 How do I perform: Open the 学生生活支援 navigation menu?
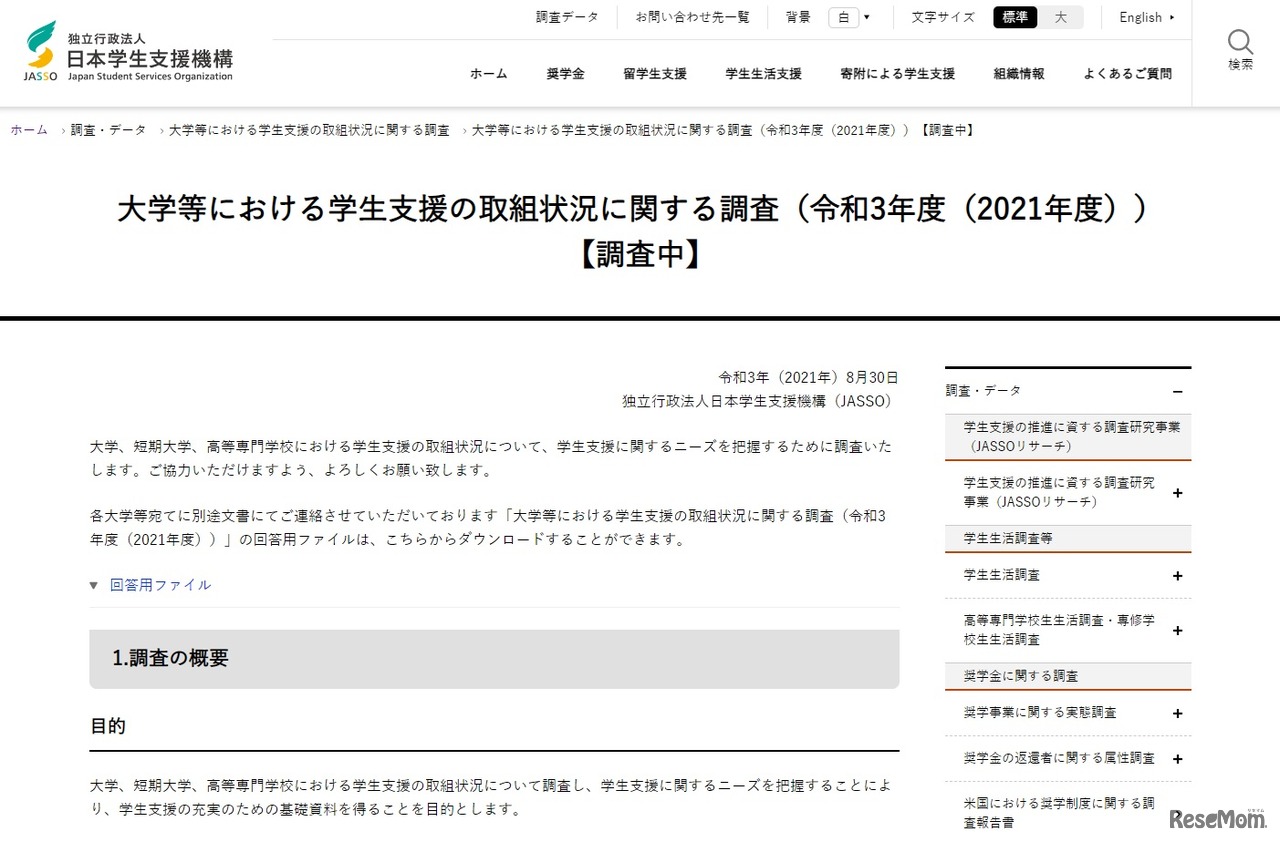tap(763, 73)
